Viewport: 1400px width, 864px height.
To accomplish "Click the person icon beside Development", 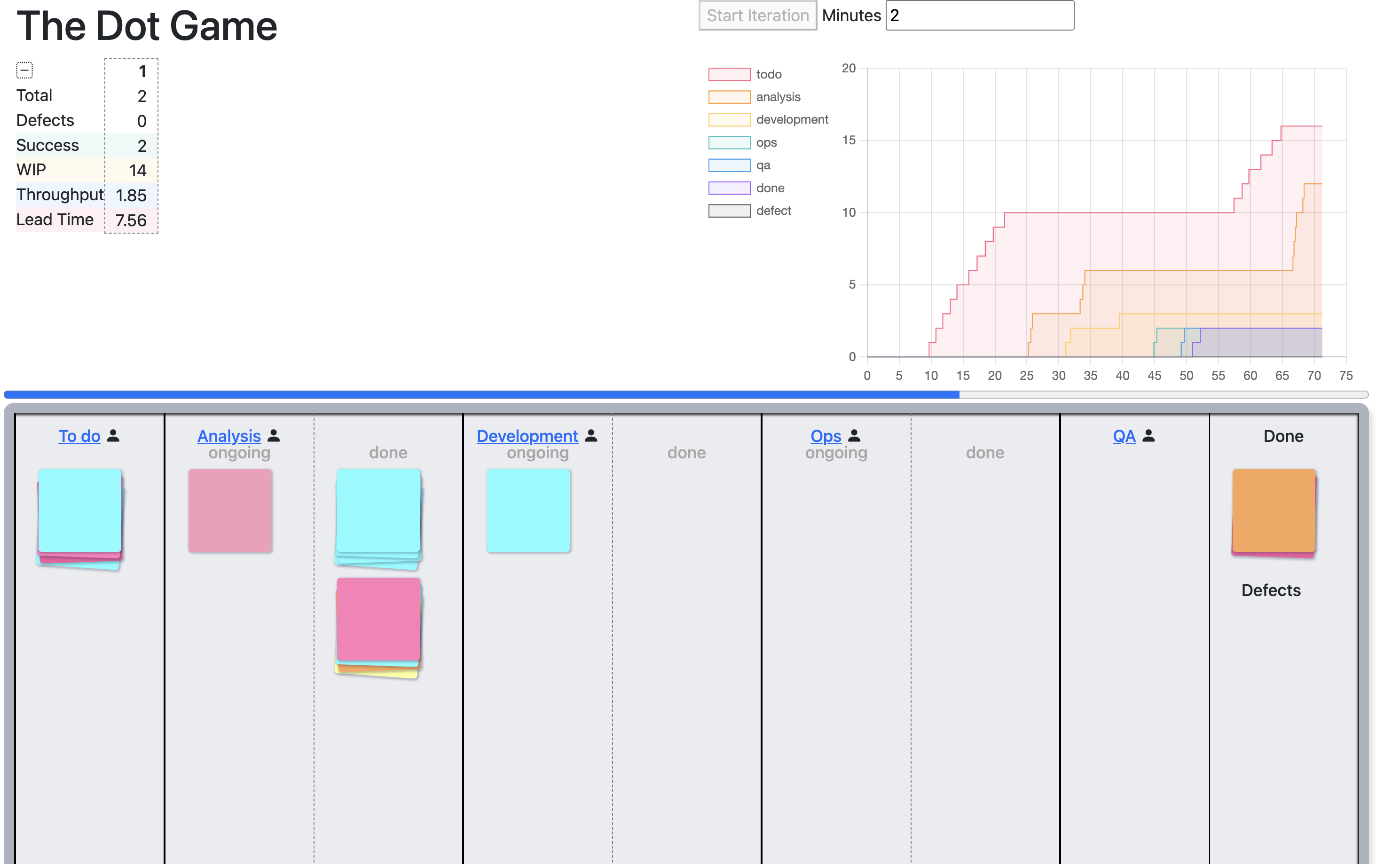I will tap(591, 436).
